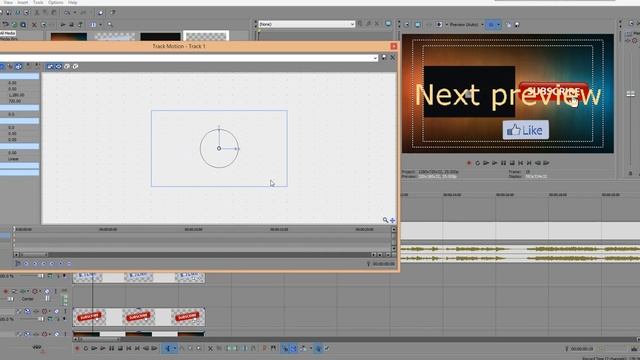Viewport: 640px width, 360px height.
Task: Click the main timeline horizontal scrollbar
Action: [x=100, y=339]
